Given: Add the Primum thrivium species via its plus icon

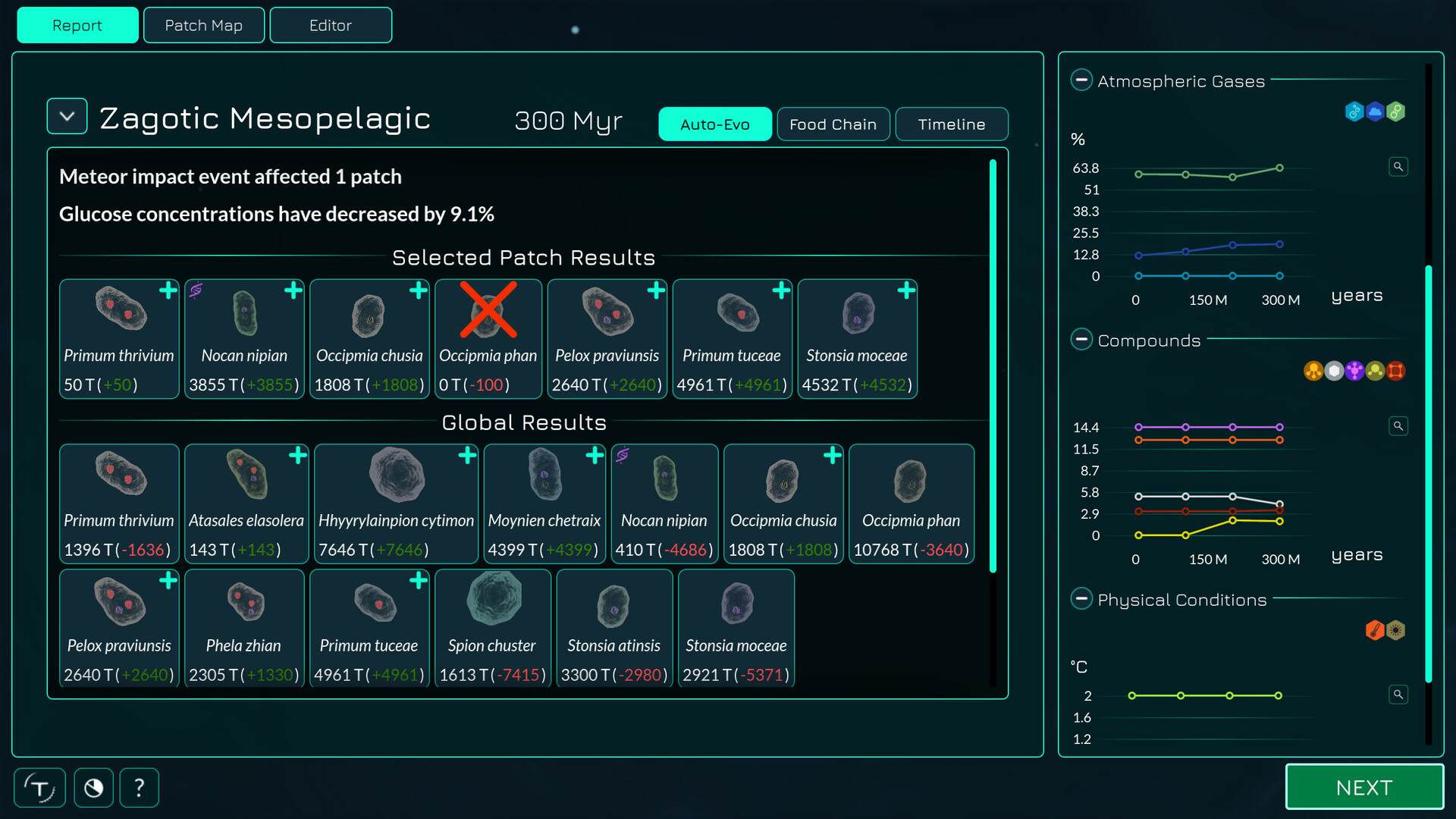Looking at the screenshot, I should pos(168,290).
